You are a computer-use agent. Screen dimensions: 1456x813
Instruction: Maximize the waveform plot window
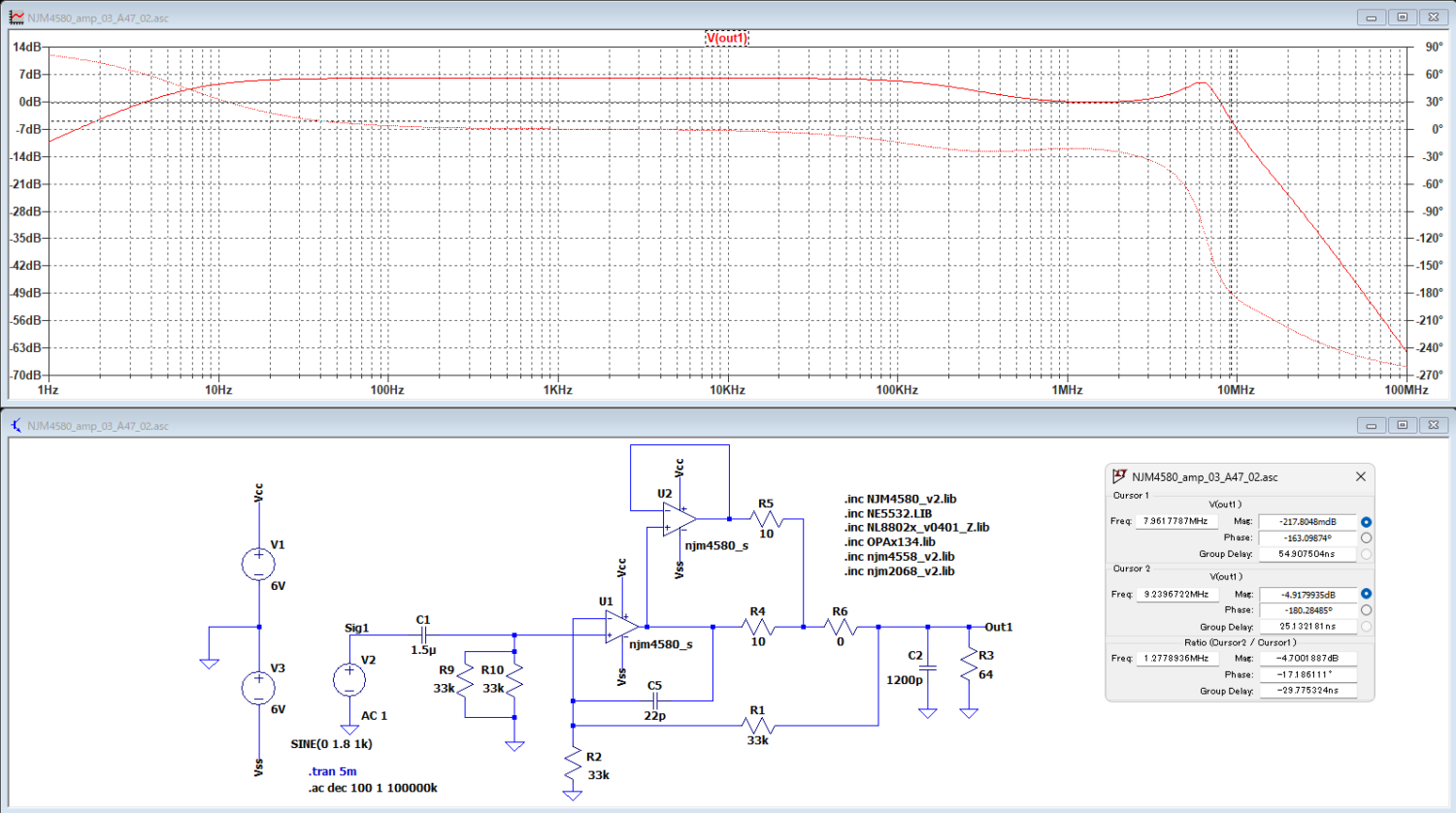click(1402, 17)
